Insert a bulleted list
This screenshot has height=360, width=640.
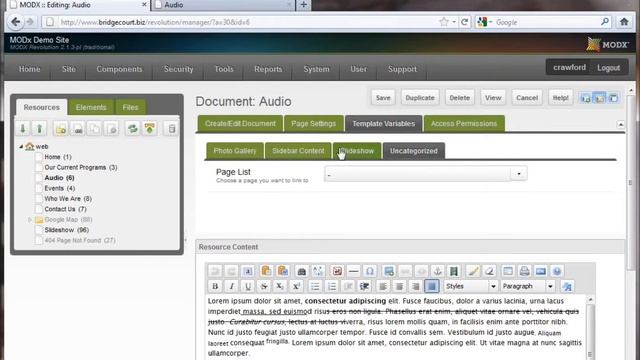pyautogui.click(x=315, y=286)
